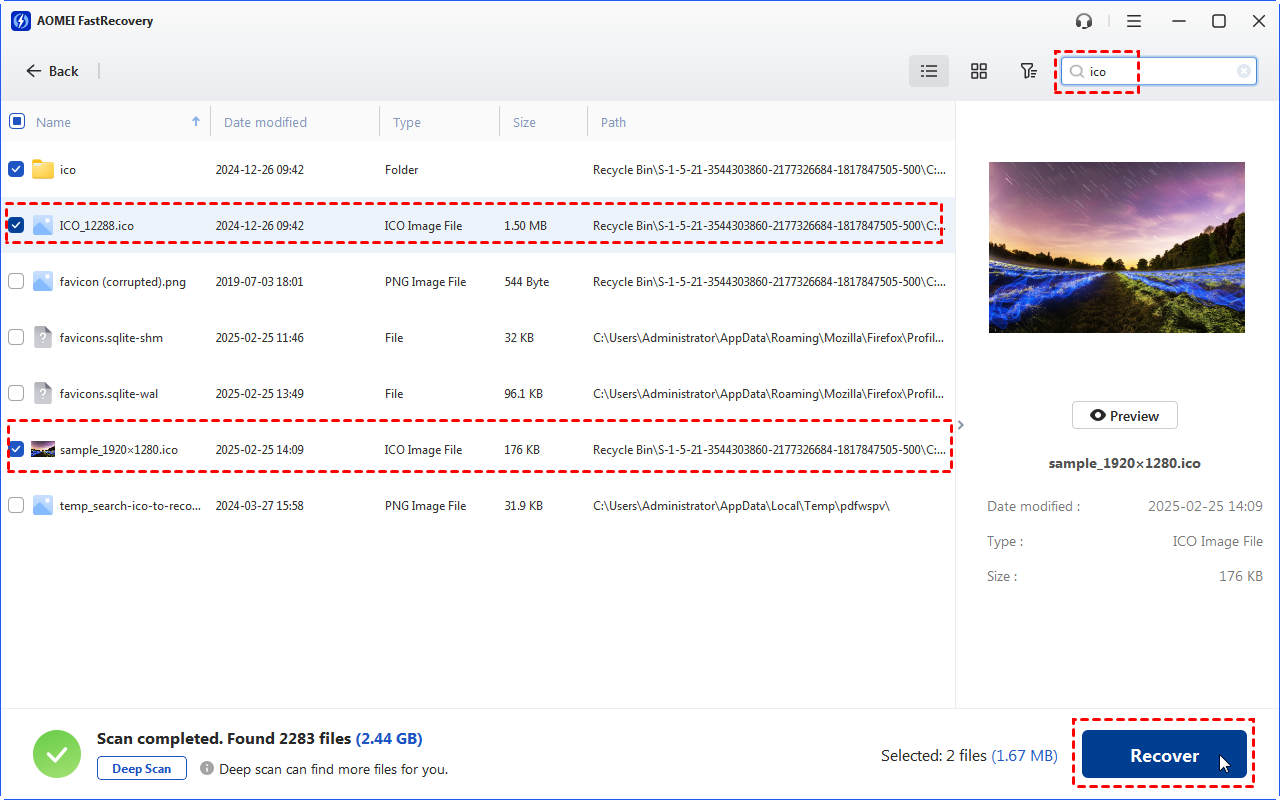Click the date 2025-02-25 11:46
The height and width of the screenshot is (800, 1280).
[260, 338]
